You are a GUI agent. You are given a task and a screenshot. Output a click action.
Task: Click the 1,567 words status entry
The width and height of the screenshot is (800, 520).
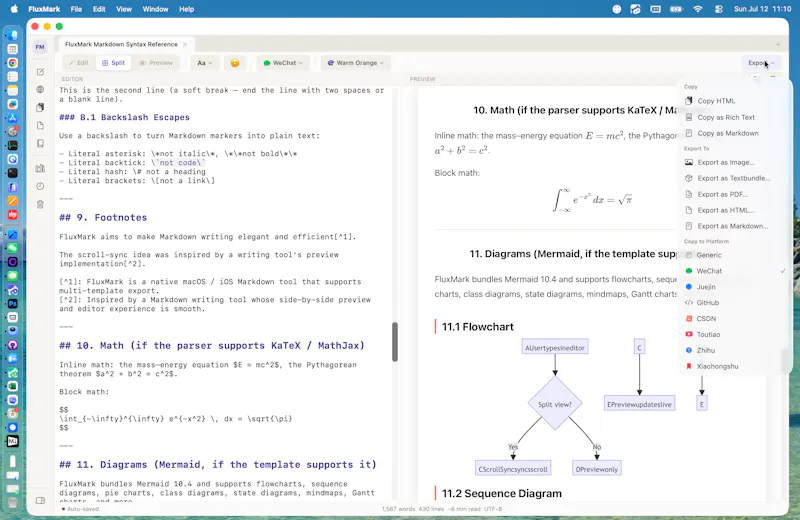[398, 509]
